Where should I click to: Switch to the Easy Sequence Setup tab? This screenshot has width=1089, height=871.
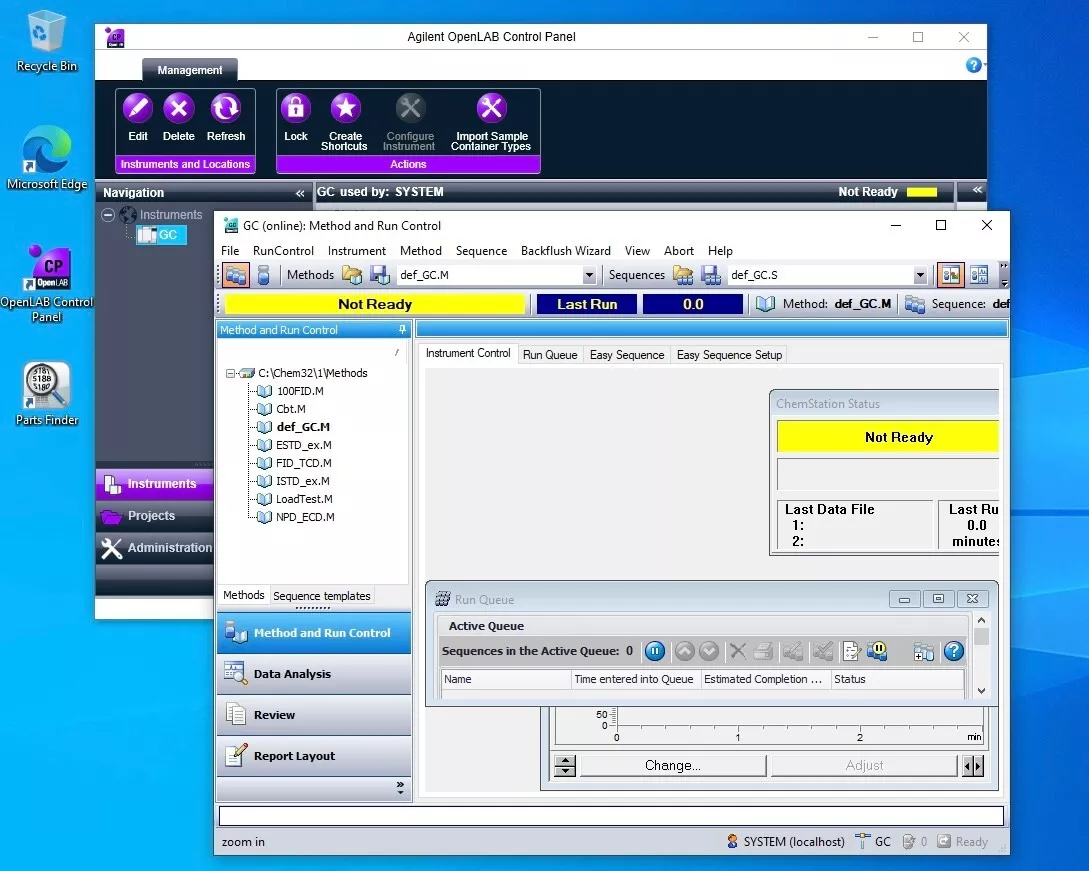point(729,355)
